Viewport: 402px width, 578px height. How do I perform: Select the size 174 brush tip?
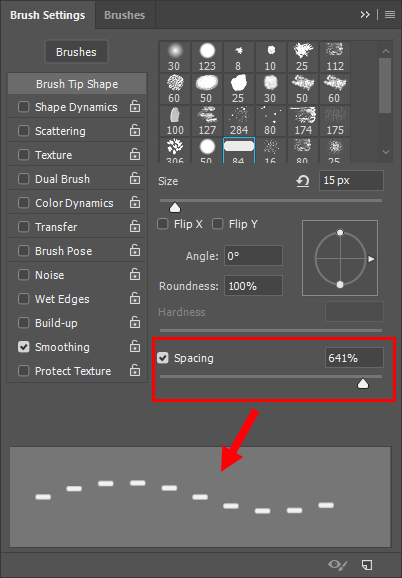(x=303, y=121)
